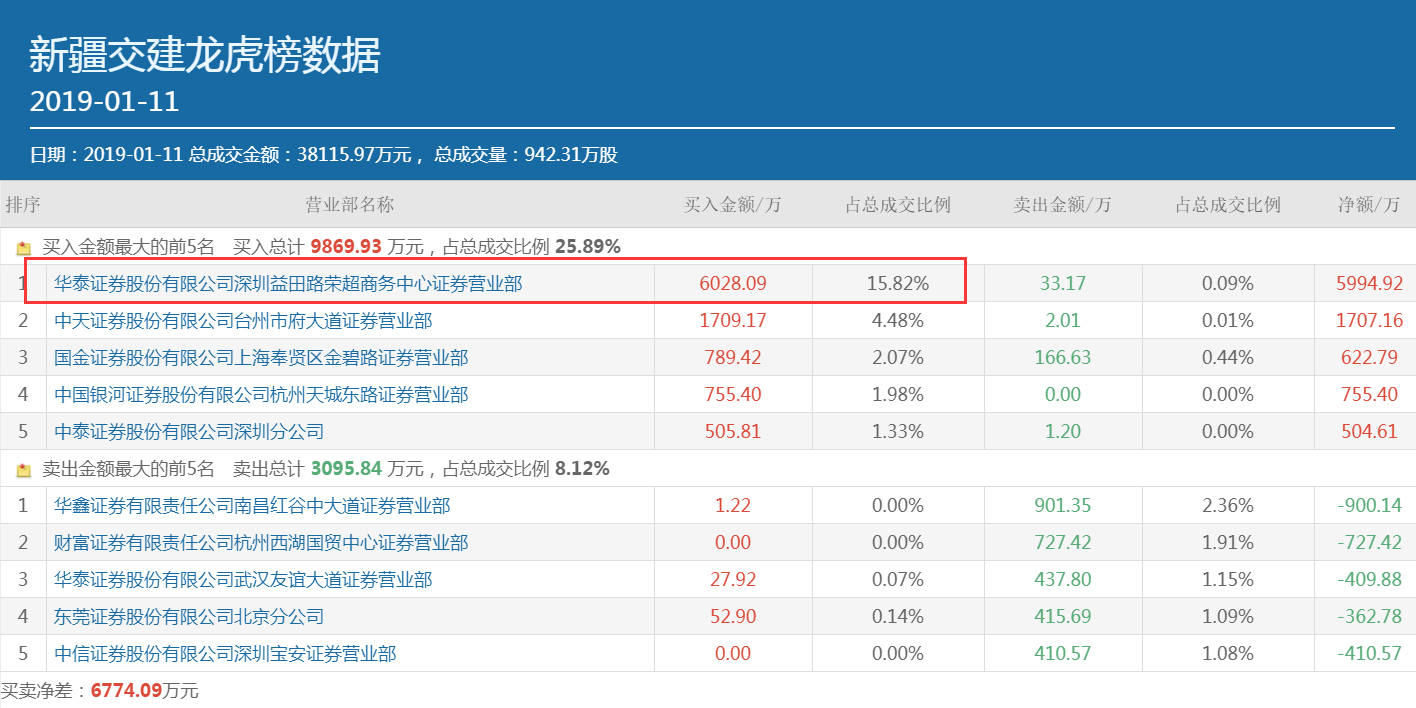Click the icon beside 买入金额最大的前5名
The width and height of the screenshot is (1416, 708).
tap(24, 247)
